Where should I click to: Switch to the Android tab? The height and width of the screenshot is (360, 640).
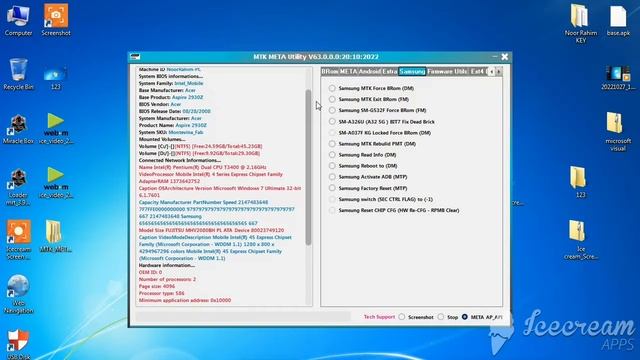pyautogui.click(x=369, y=71)
